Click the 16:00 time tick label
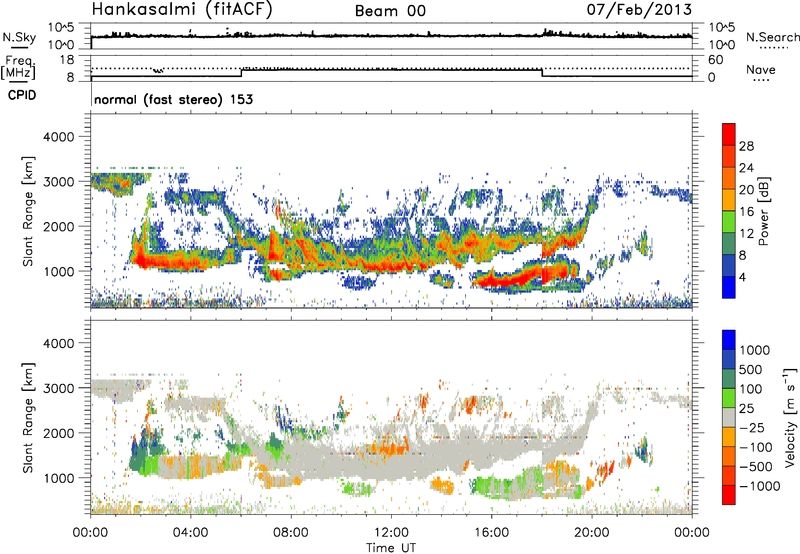The width and height of the screenshot is (800, 554). (x=491, y=533)
